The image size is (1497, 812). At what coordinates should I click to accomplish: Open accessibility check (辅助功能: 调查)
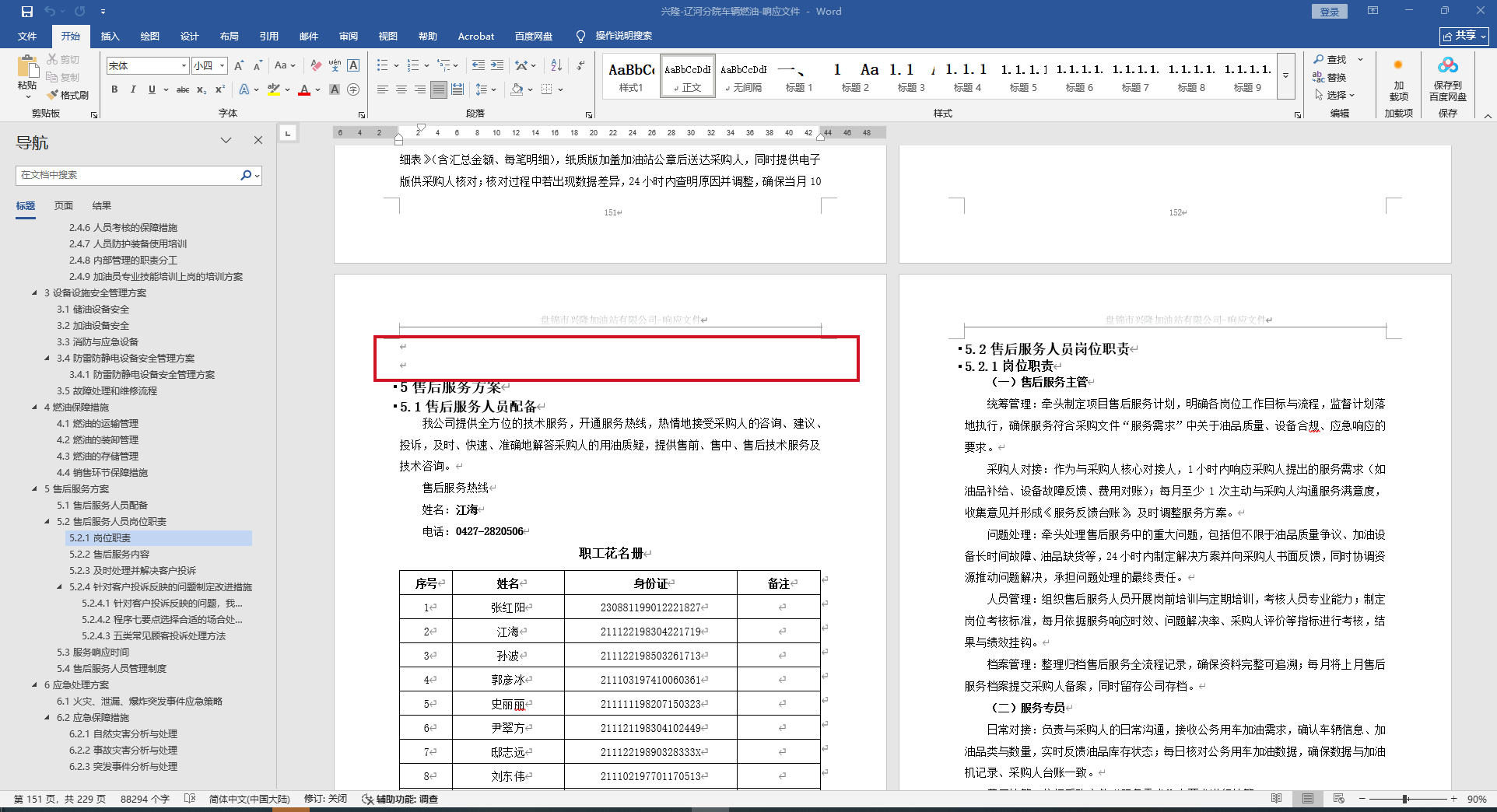(x=400, y=799)
